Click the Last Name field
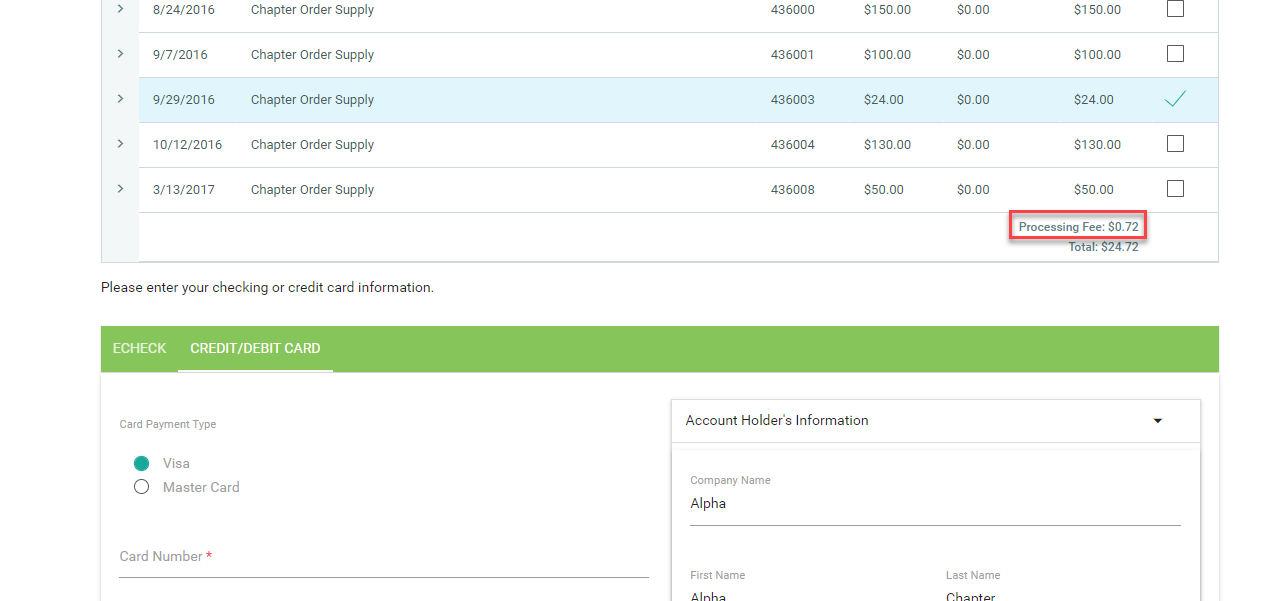1284x601 pixels. coord(1062,594)
